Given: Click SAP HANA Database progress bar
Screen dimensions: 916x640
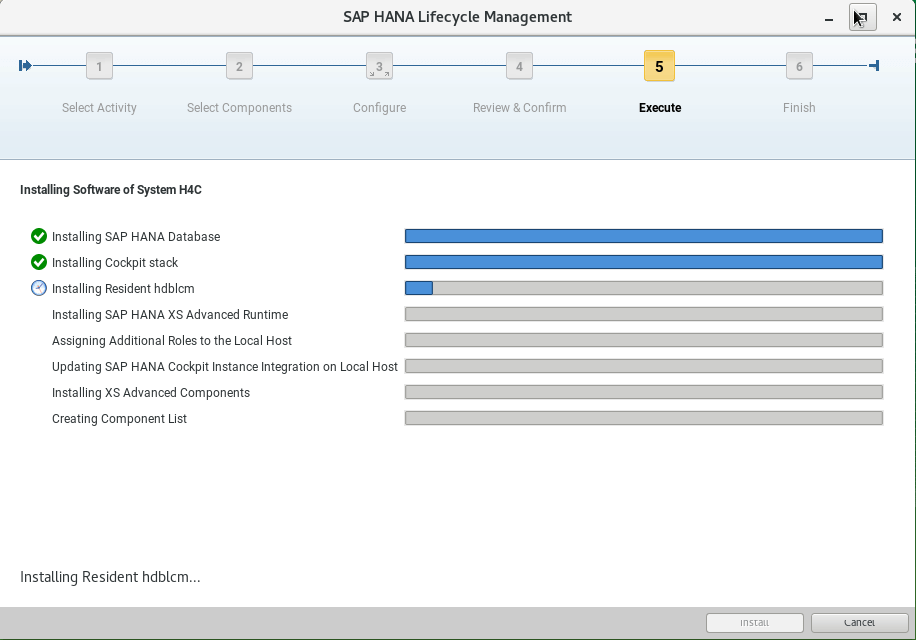Looking at the screenshot, I should (644, 236).
